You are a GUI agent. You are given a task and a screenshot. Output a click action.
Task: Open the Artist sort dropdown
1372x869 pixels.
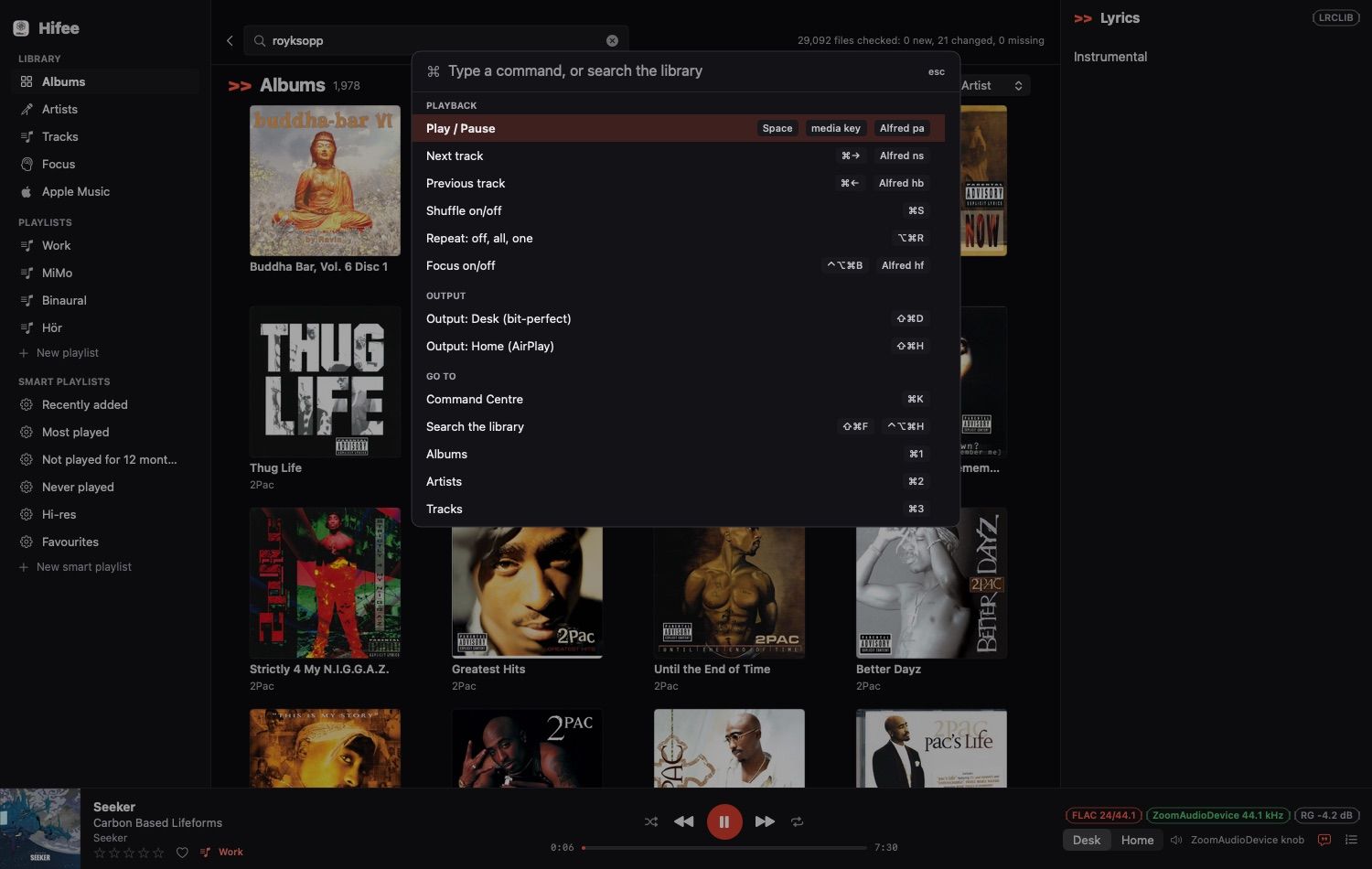coord(993,85)
